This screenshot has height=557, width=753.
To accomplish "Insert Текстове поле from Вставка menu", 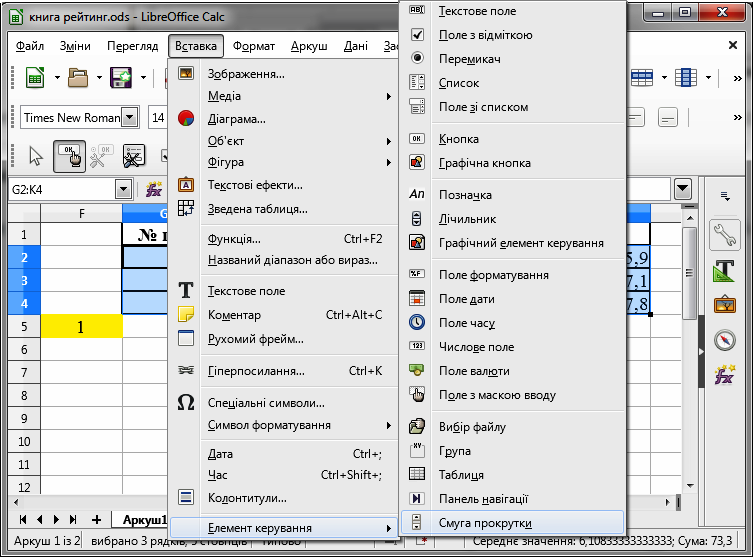I will coord(284,291).
